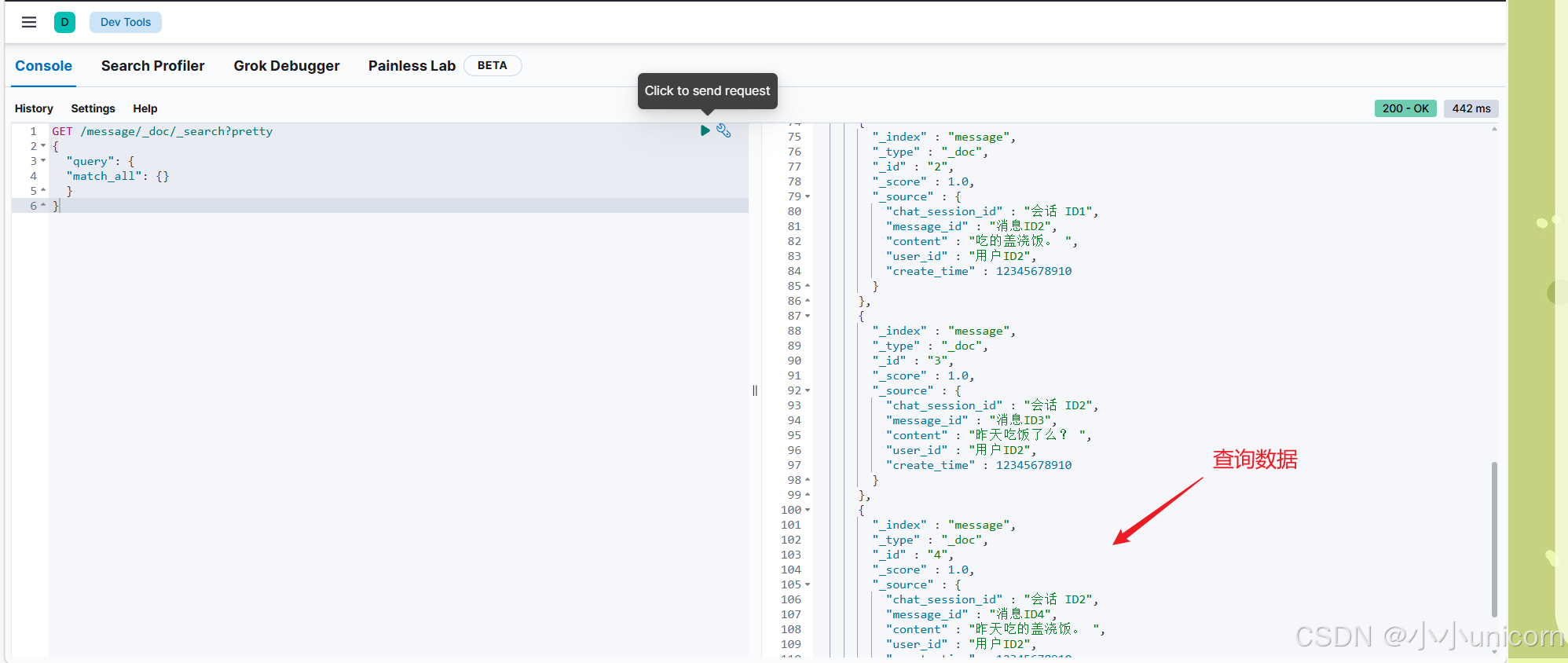
Task: Collapse hit object fold at line 100
Action: [x=808, y=510]
